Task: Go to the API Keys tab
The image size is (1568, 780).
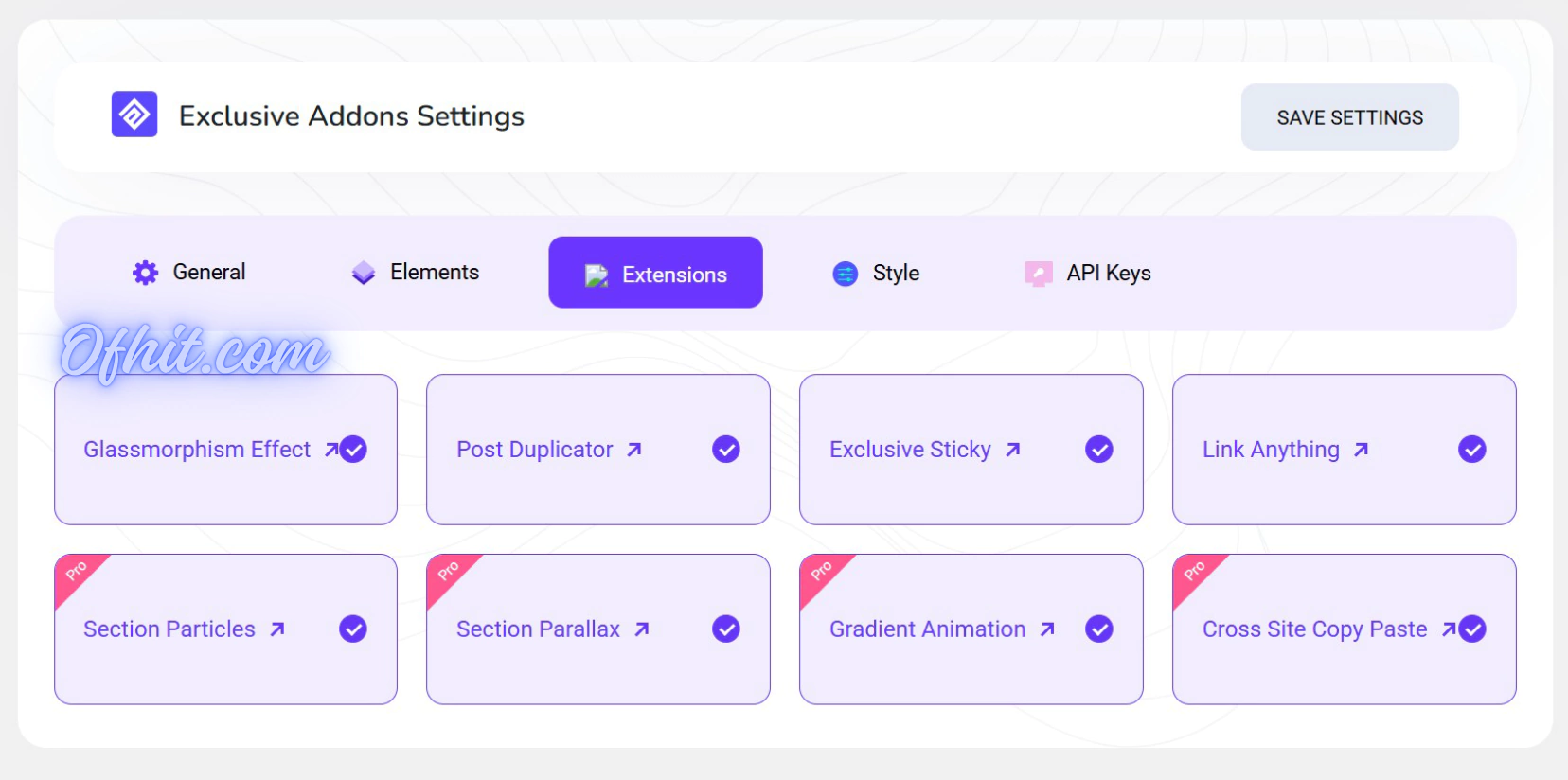Action: [1088, 274]
